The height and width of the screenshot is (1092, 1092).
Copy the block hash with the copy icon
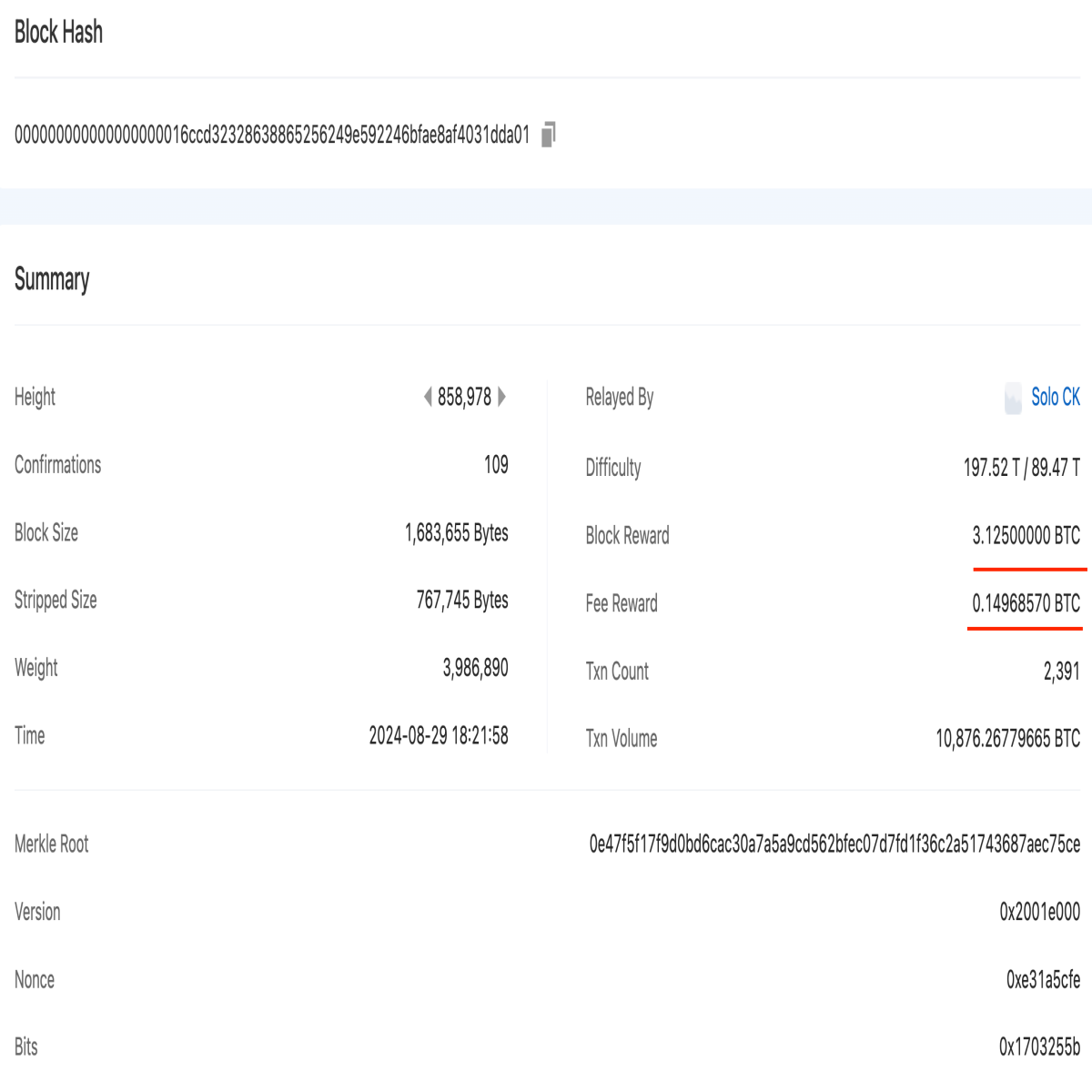(548, 135)
